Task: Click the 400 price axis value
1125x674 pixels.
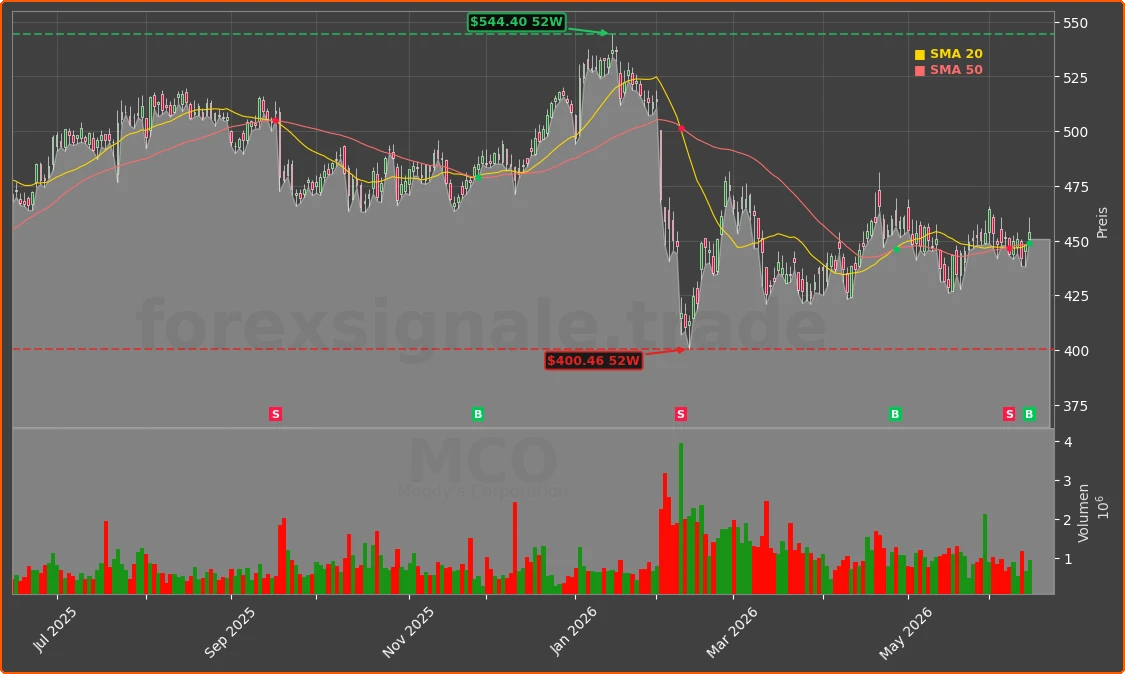Action: pyautogui.click(x=1075, y=351)
